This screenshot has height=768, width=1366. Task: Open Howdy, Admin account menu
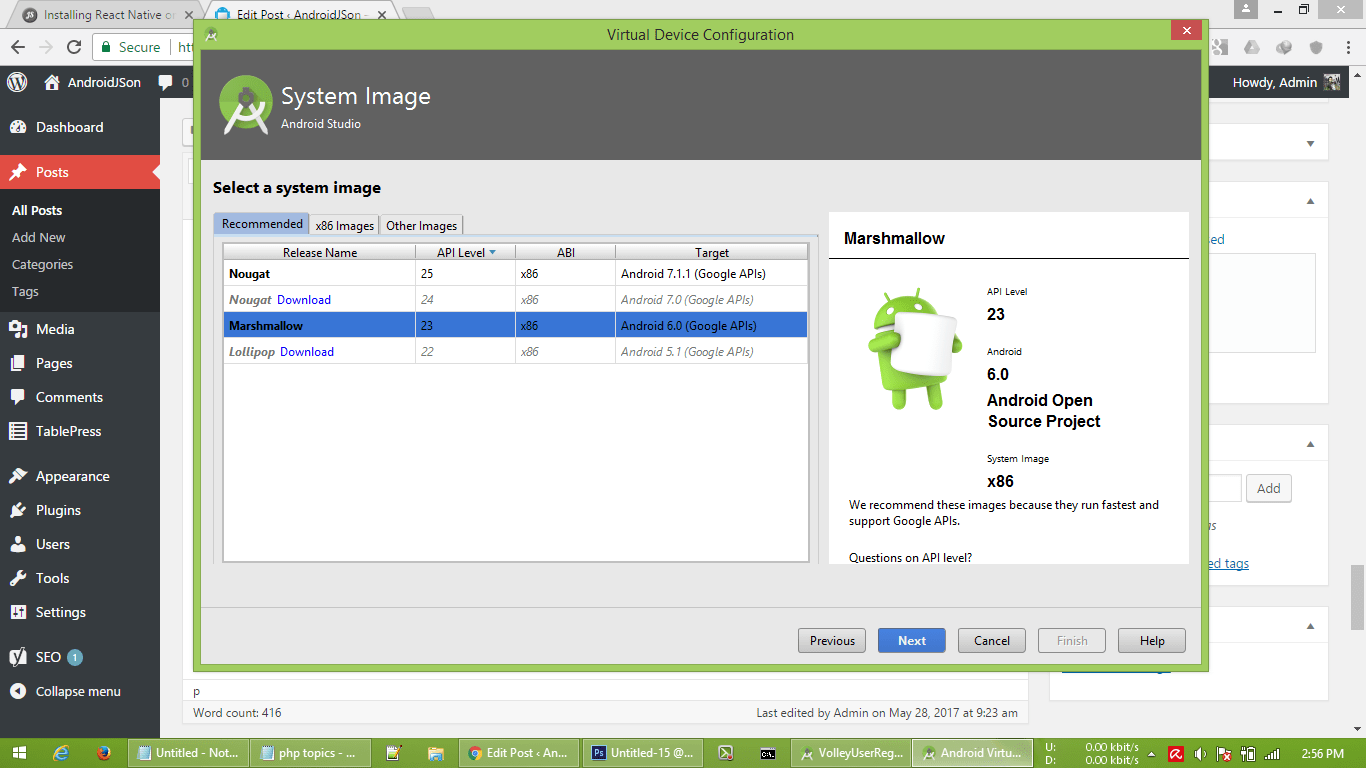(x=1286, y=83)
